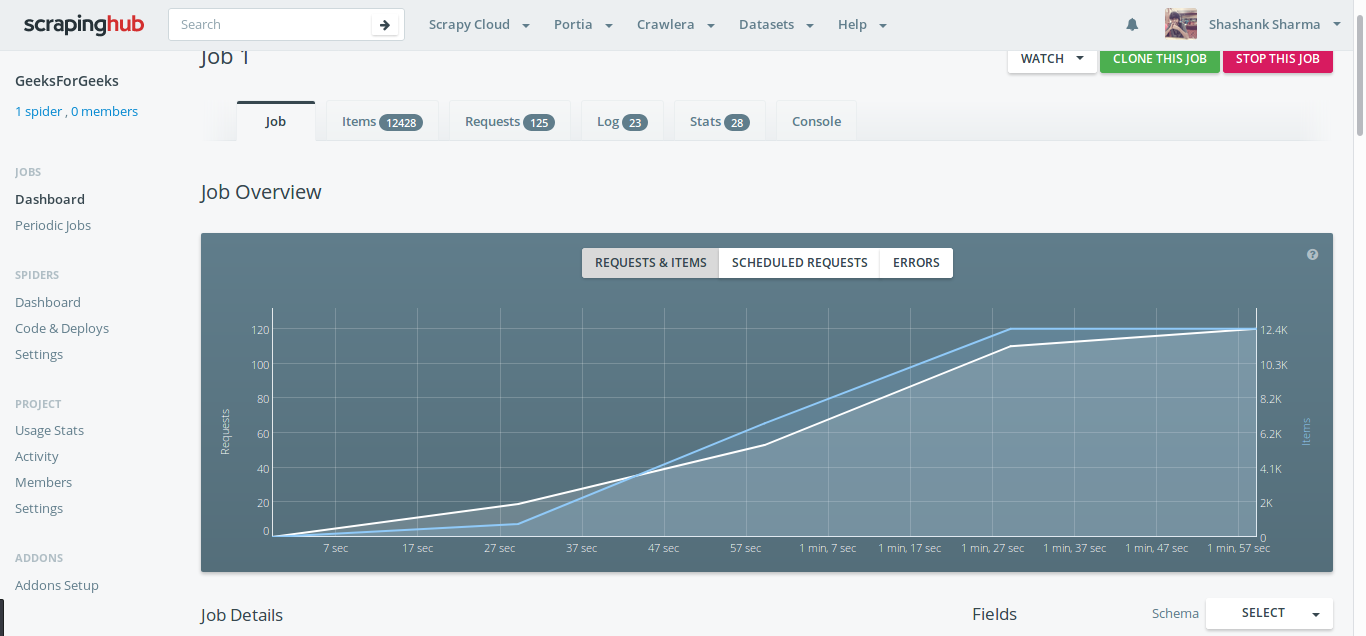The image size is (1366, 636).
Task: Open Spiders Dashboard in sidebar
Action: point(48,302)
